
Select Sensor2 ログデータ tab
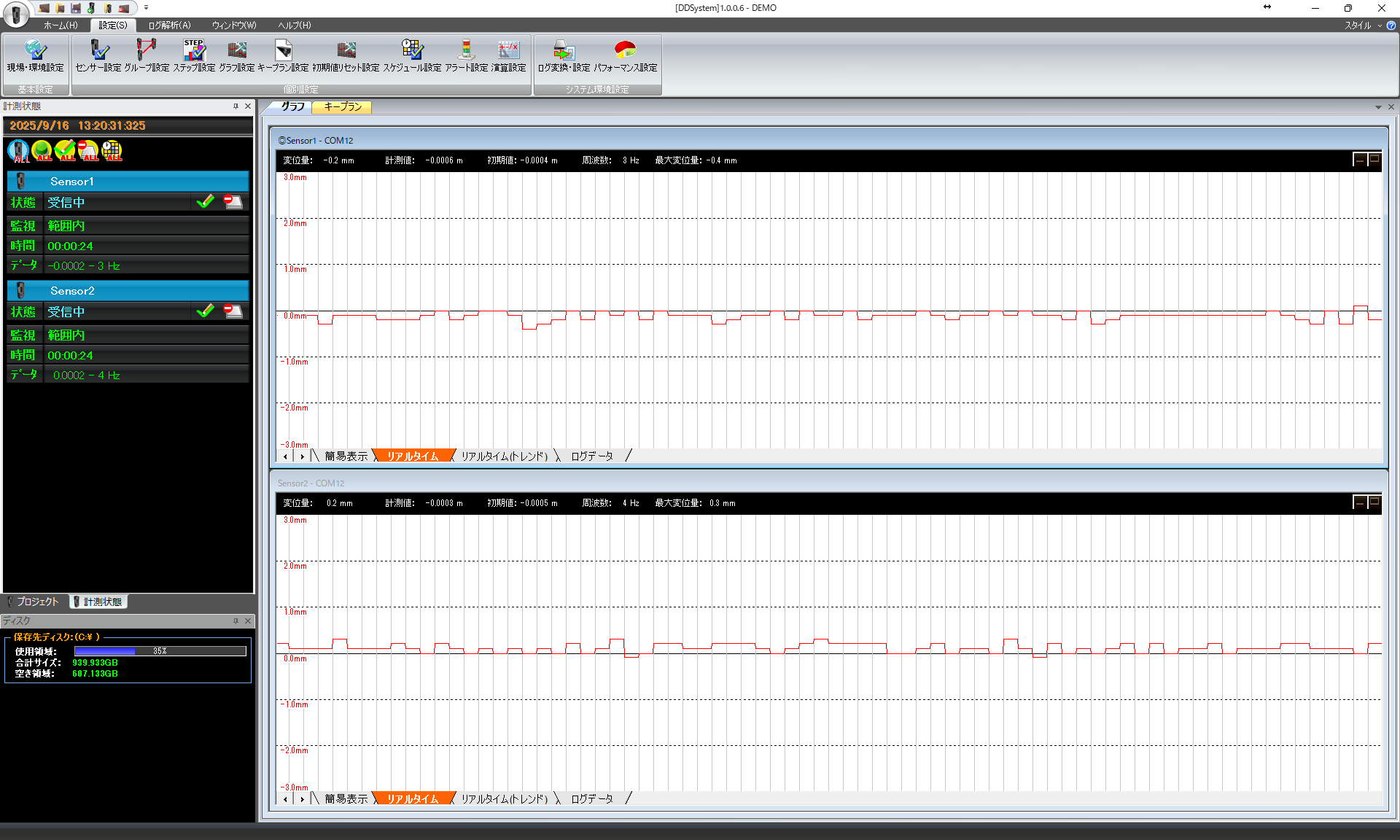point(591,799)
